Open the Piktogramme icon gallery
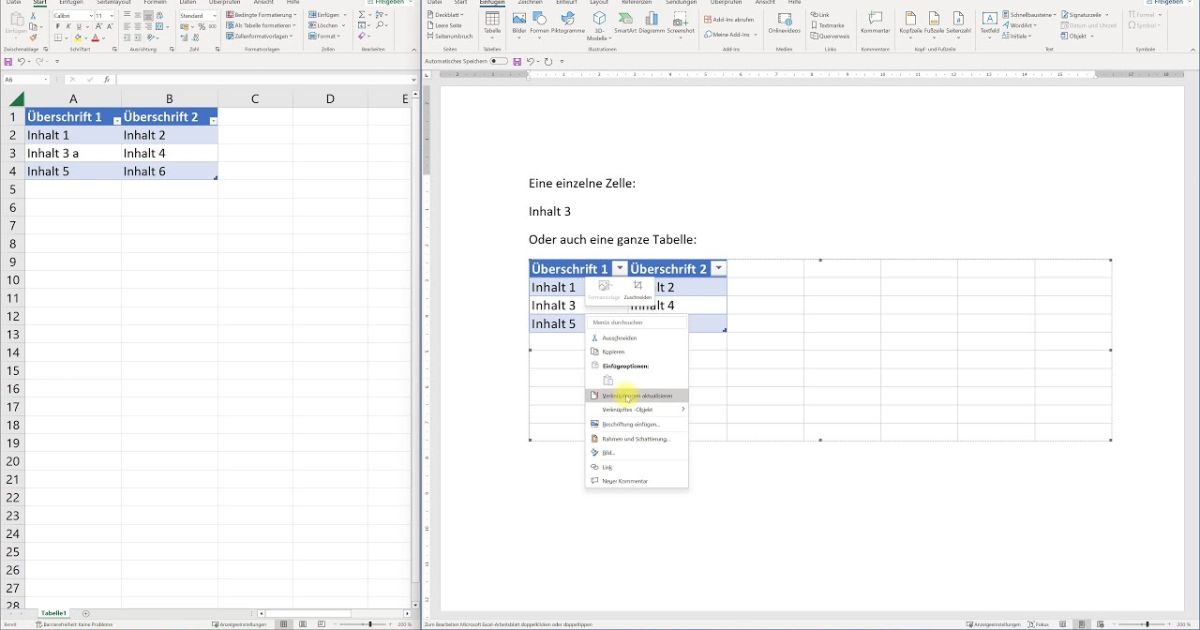The height and width of the screenshot is (630, 1200). click(568, 22)
